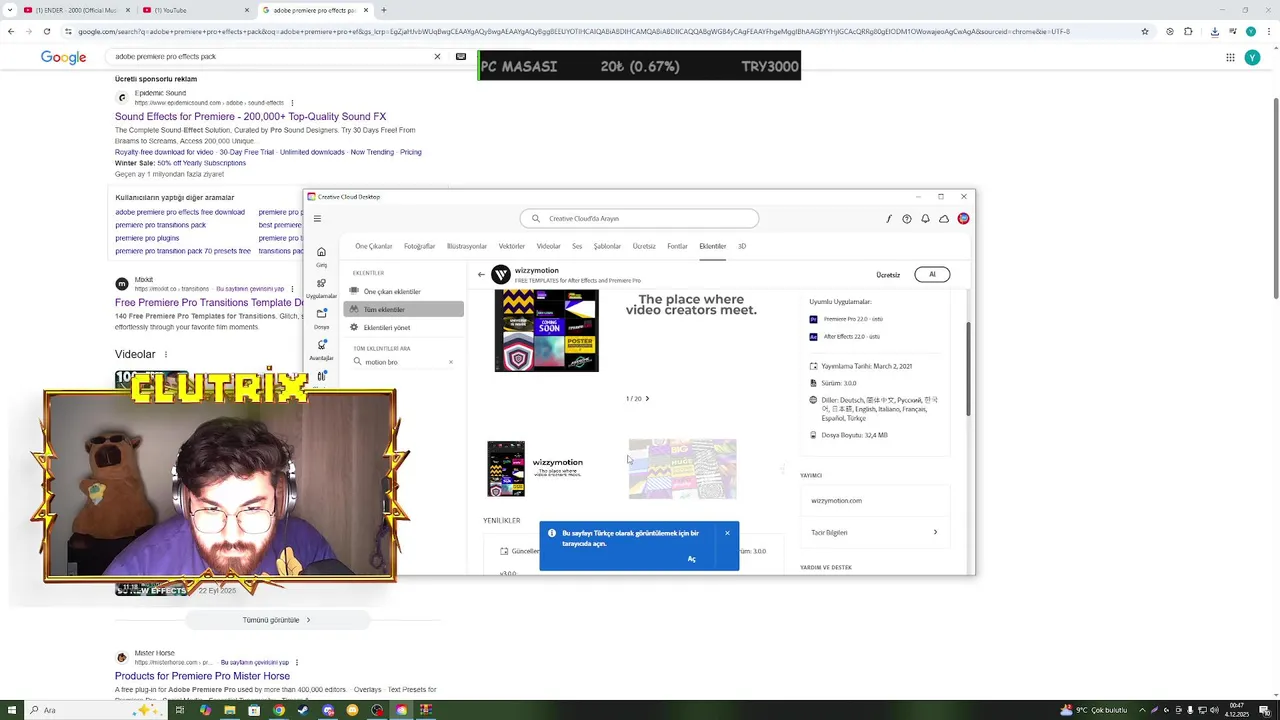1280x720 pixels.
Task: Go to next slide arrow beside 1/20
Action: click(x=647, y=399)
